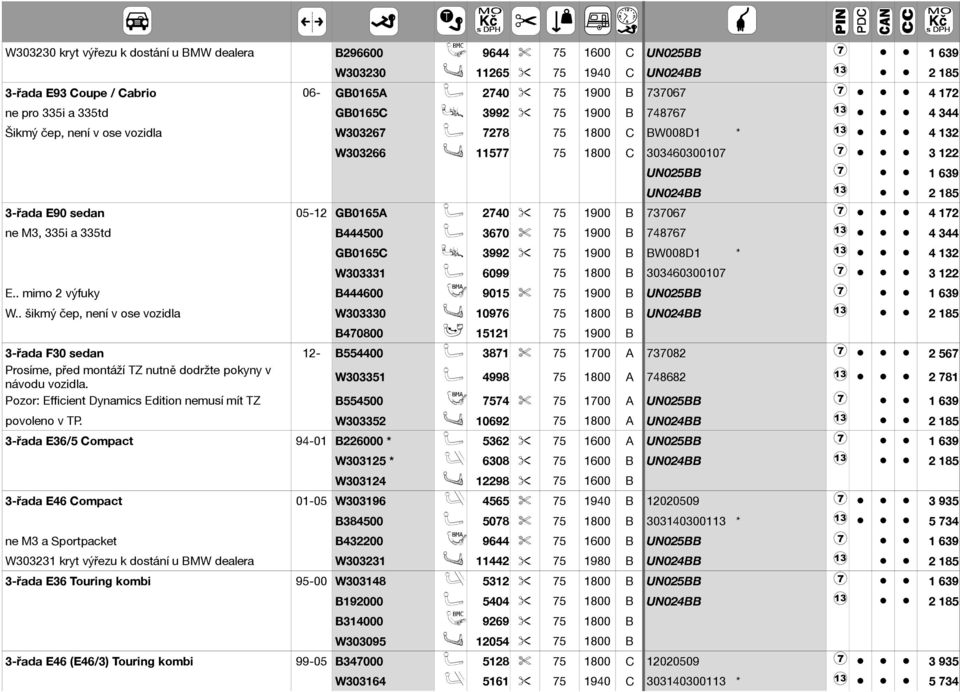Click the gauge class header icon

(628, 21)
